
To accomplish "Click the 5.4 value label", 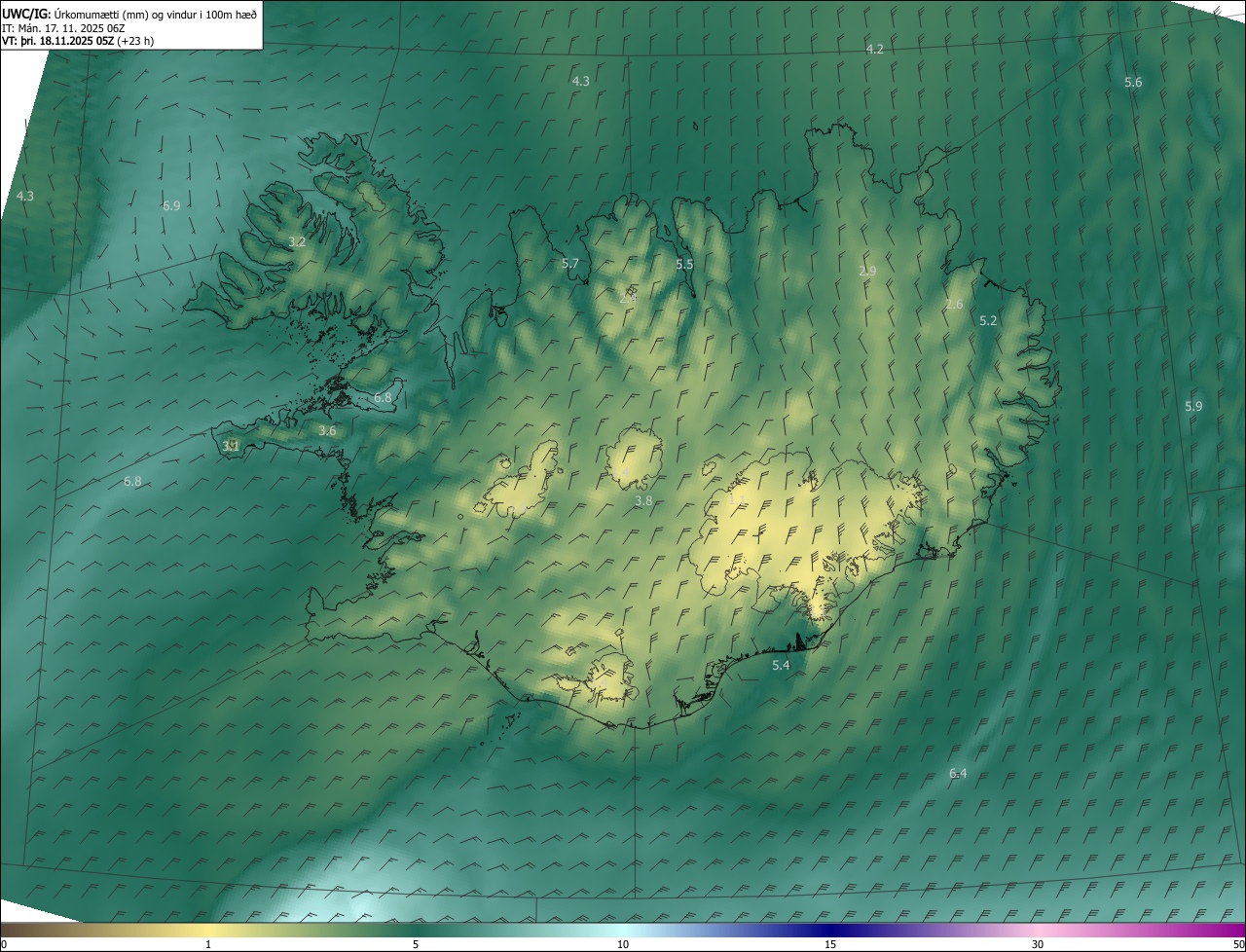I will [781, 665].
